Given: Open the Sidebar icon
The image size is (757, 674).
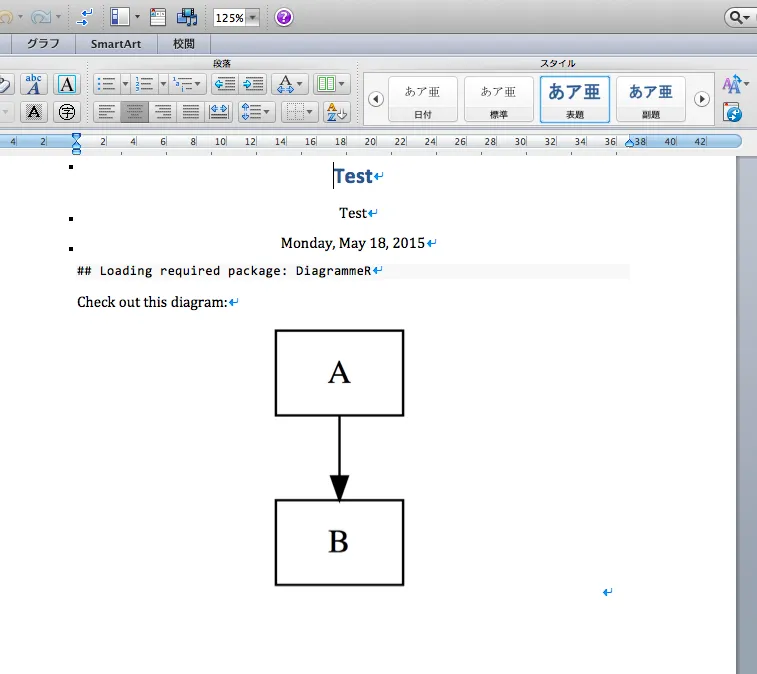Looking at the screenshot, I should point(119,17).
